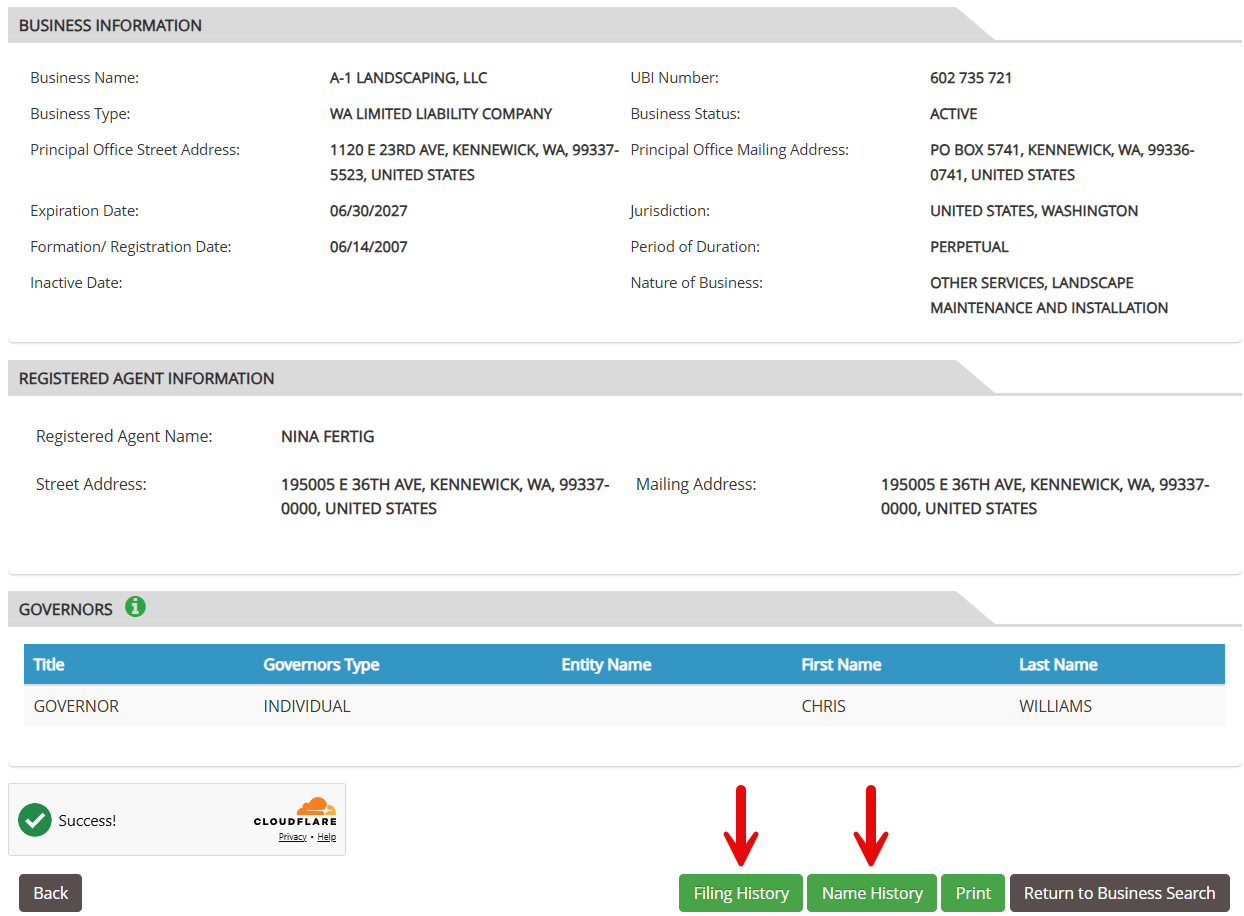Click the Principal Office Mailing Address label
The width and height of the screenshot is (1244, 916).
click(x=739, y=150)
